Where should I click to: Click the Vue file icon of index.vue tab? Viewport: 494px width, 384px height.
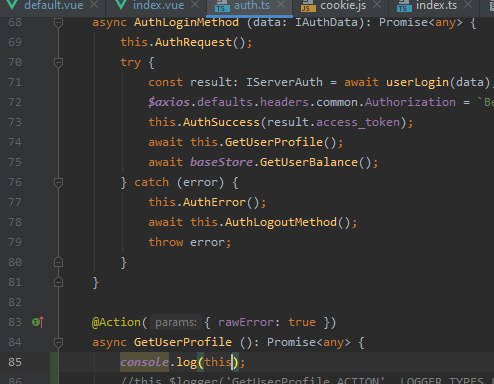tap(121, 4)
